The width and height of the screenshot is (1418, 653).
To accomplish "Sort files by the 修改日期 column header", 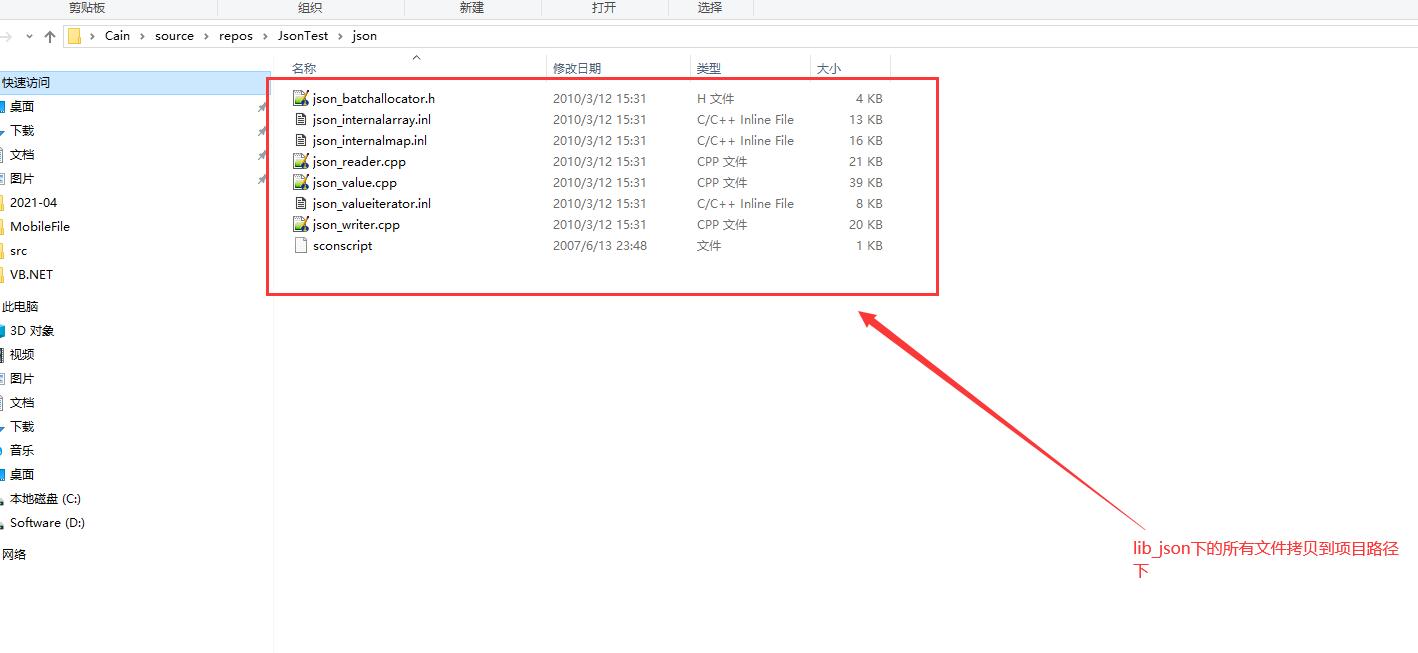I will pos(580,68).
